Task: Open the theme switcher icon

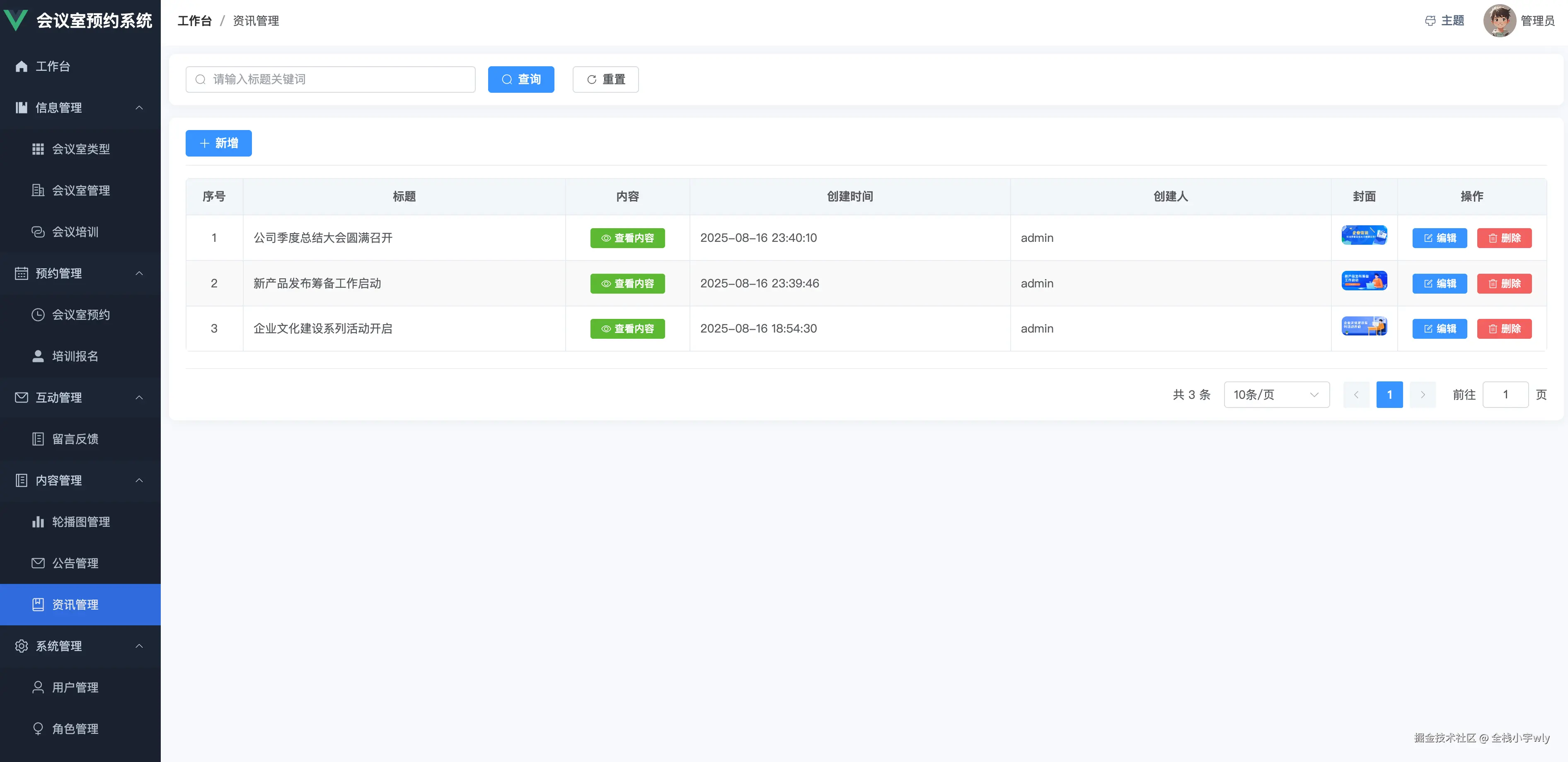Action: pos(1430,21)
